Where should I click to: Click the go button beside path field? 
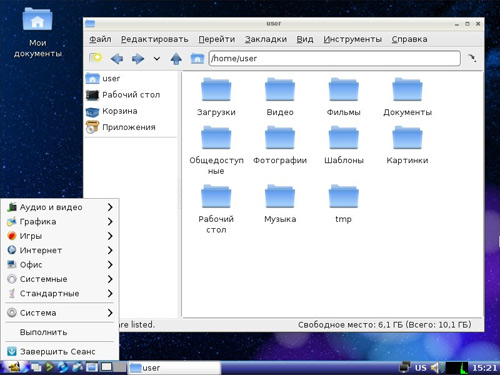tap(472, 58)
